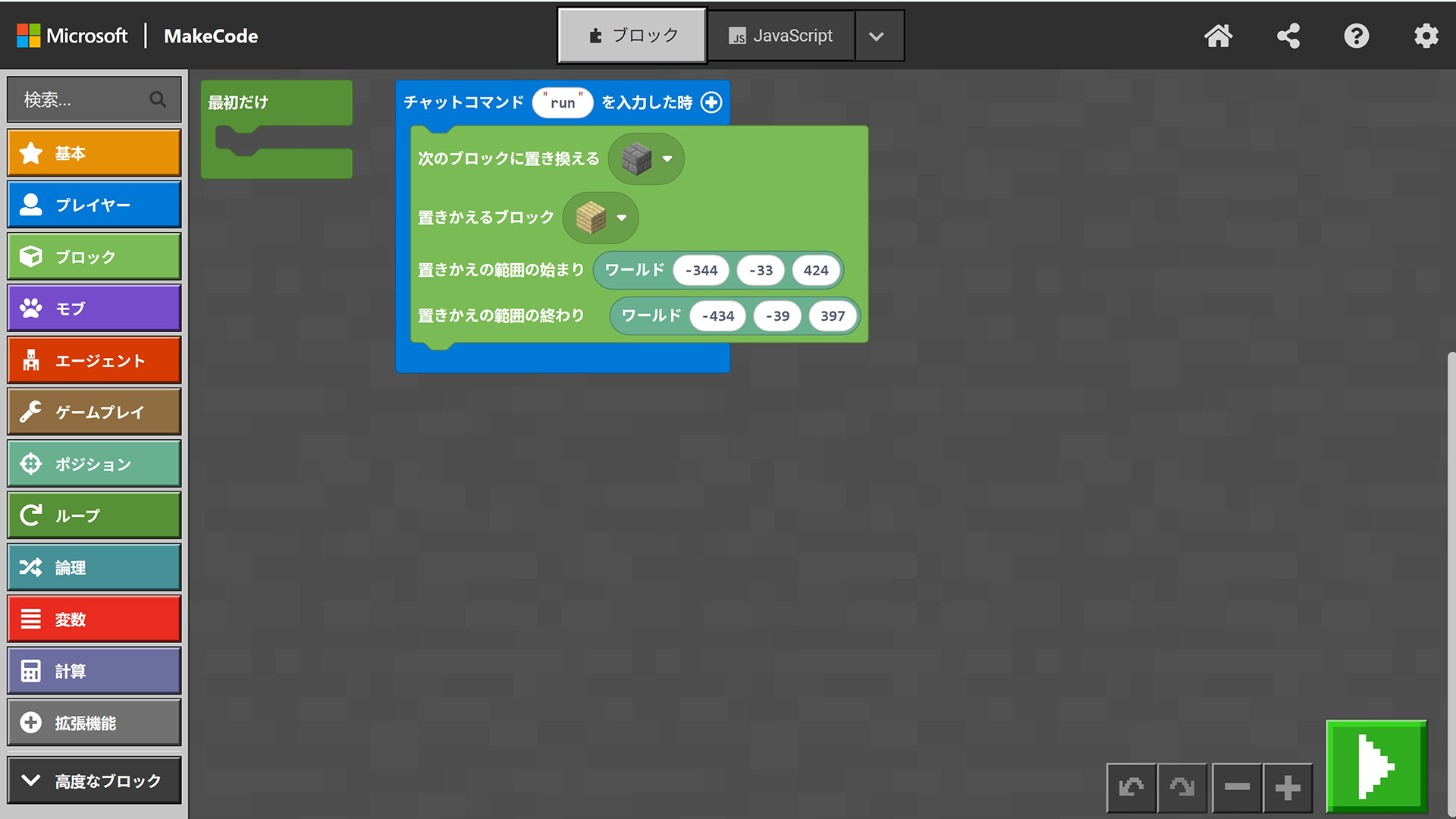
Task: Click the stone brick block image
Action: click(636, 158)
